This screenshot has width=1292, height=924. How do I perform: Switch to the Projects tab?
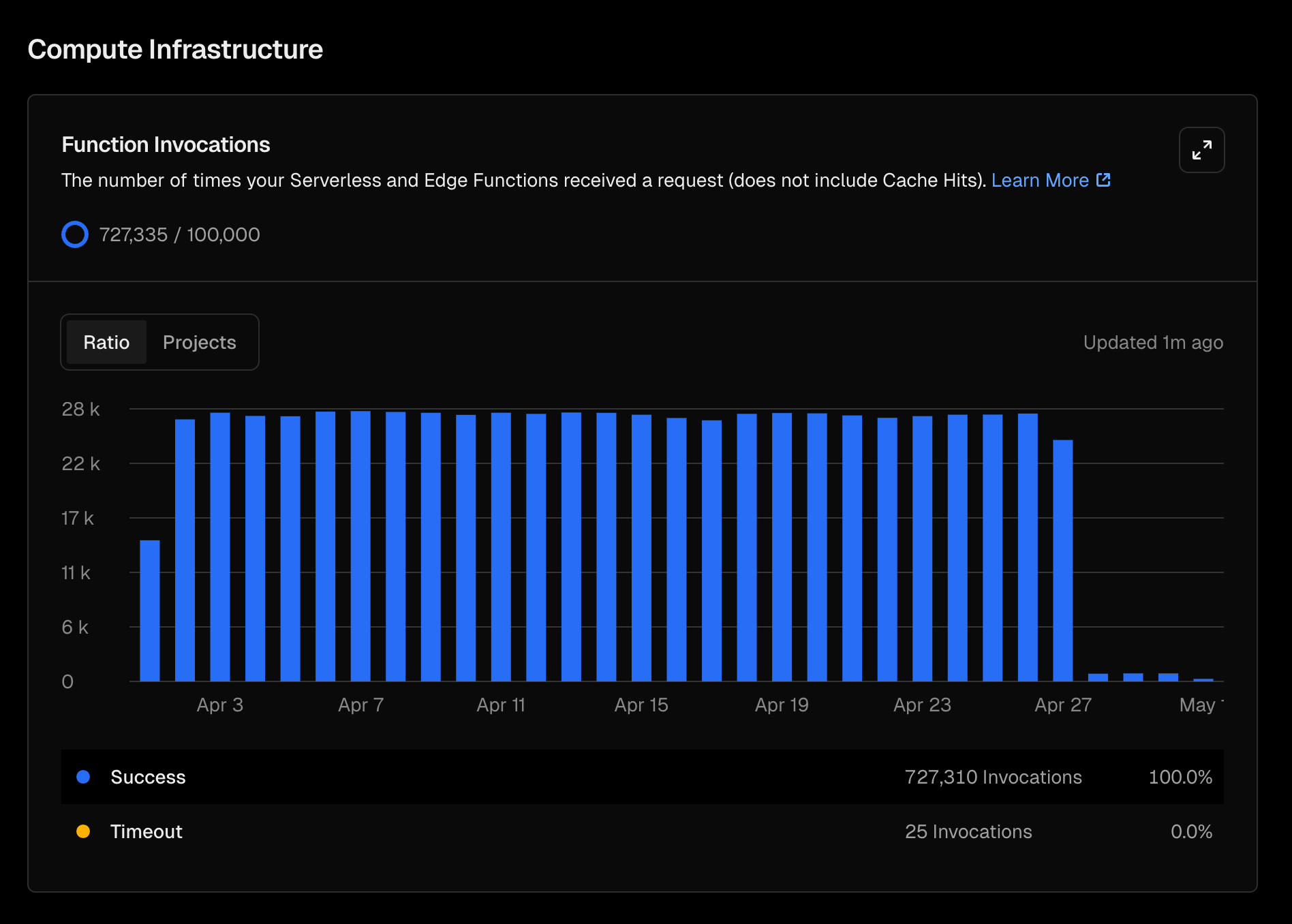[199, 342]
